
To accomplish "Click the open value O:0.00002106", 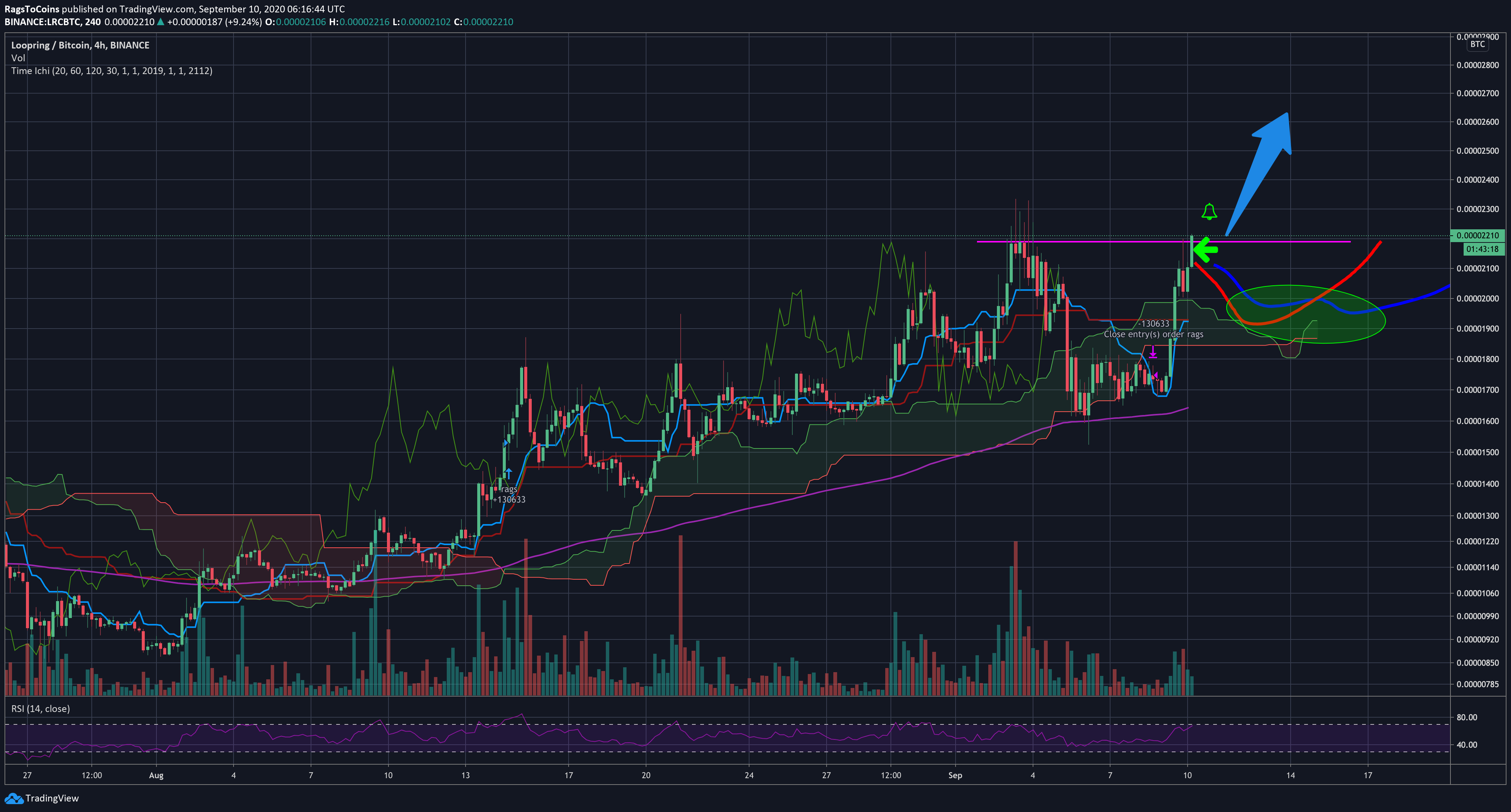I will point(295,22).
